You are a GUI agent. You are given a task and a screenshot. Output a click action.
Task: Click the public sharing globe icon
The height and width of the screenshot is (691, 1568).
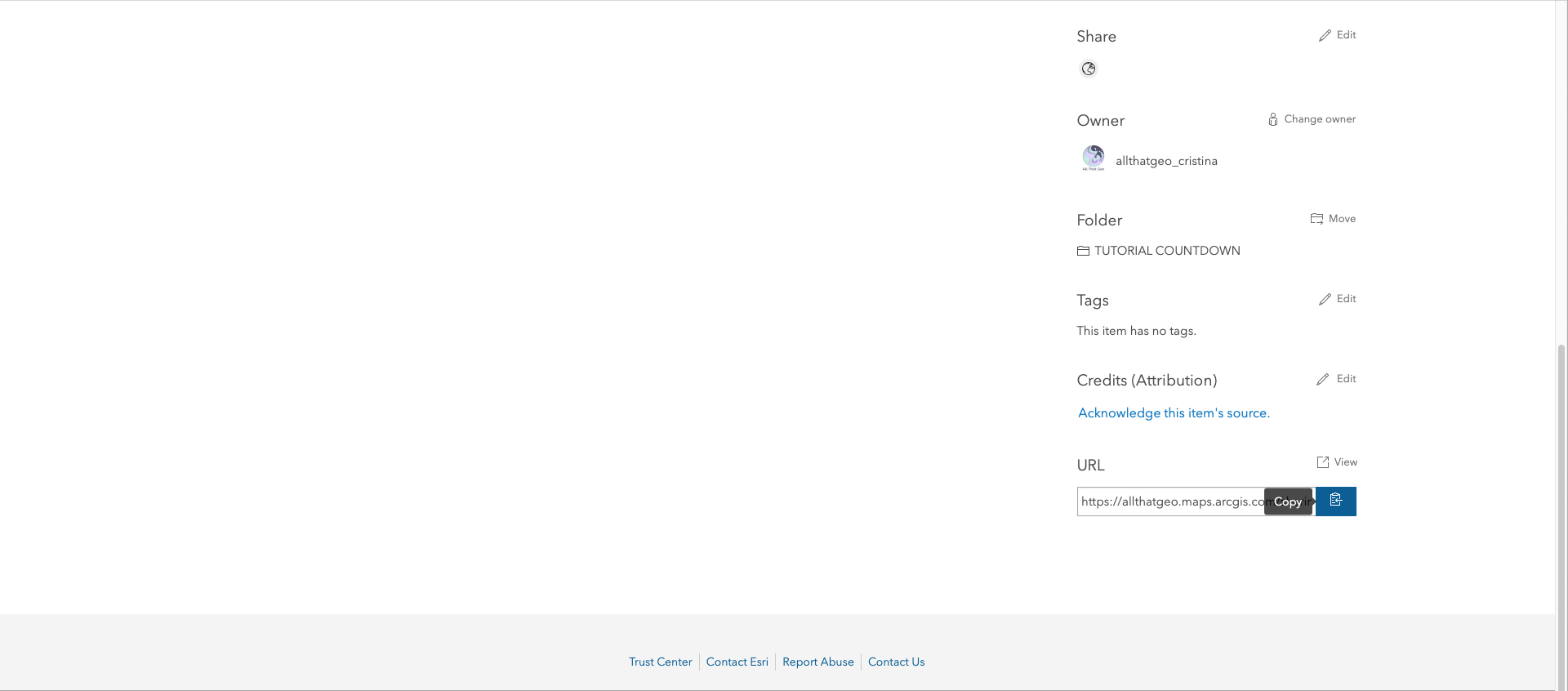[x=1089, y=69]
